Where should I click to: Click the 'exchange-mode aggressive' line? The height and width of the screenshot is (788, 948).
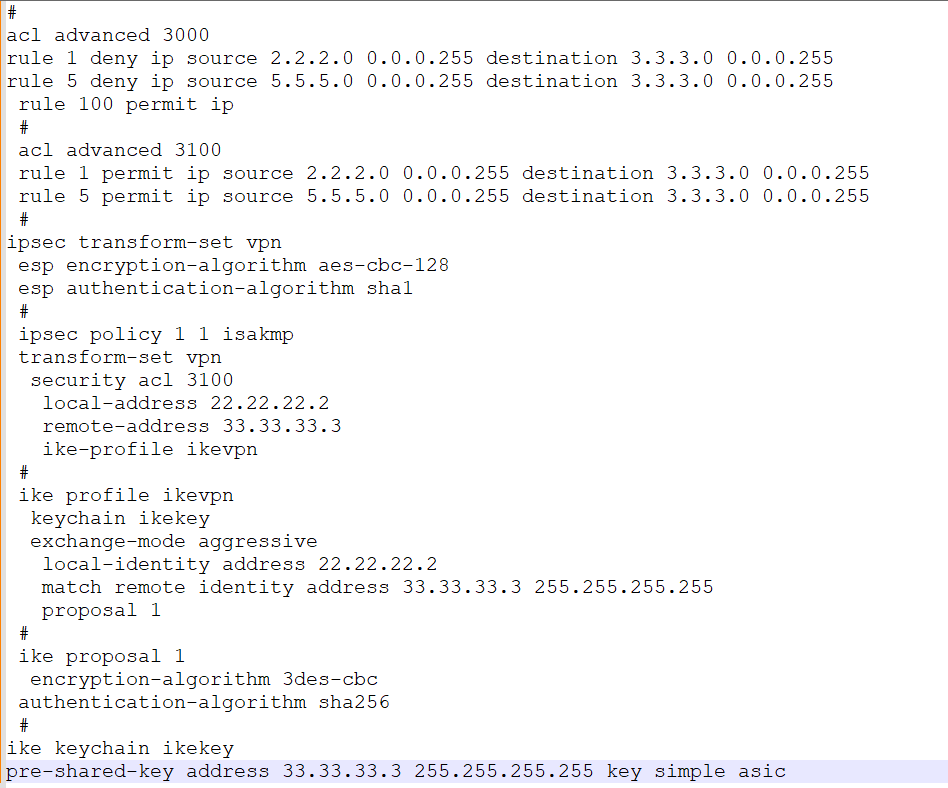[x=173, y=541]
